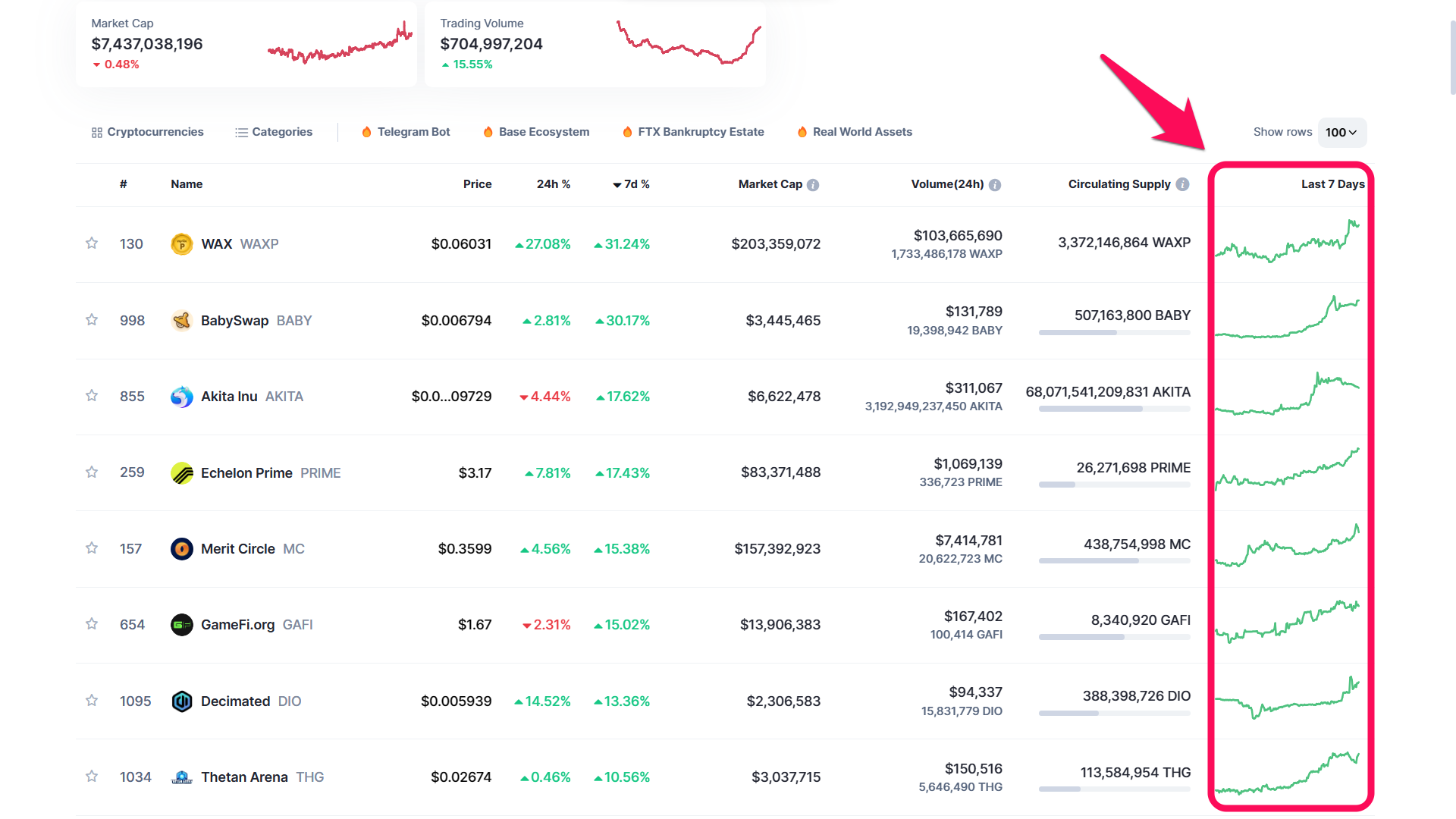Click the Echelon Prime coin logo
The image size is (1456, 819).
[181, 473]
